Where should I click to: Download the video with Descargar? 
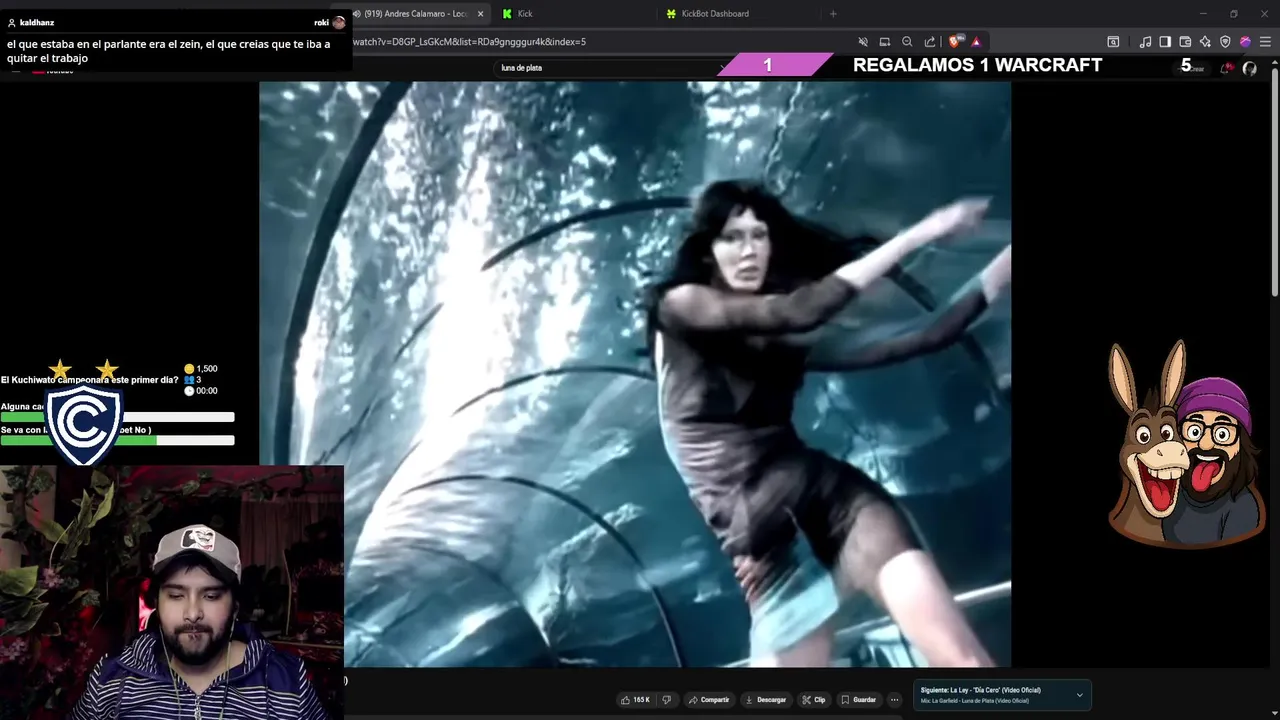click(x=766, y=700)
